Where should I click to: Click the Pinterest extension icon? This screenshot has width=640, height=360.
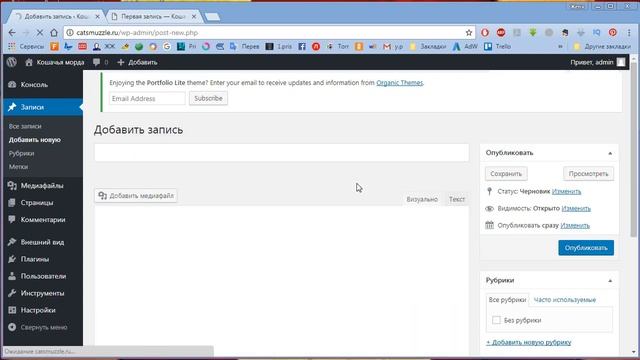tap(613, 33)
